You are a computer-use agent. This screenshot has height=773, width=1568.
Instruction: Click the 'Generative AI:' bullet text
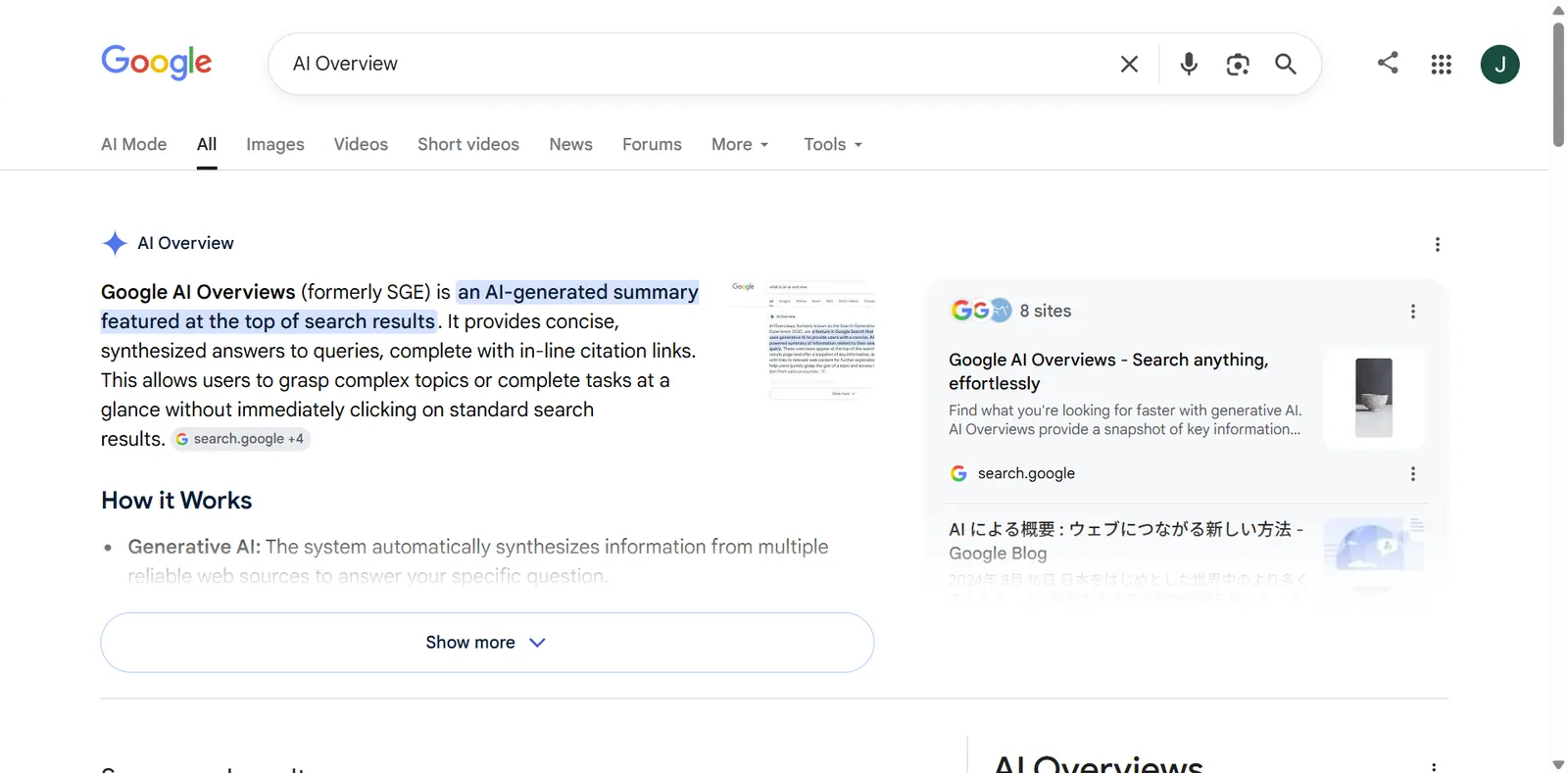point(194,547)
